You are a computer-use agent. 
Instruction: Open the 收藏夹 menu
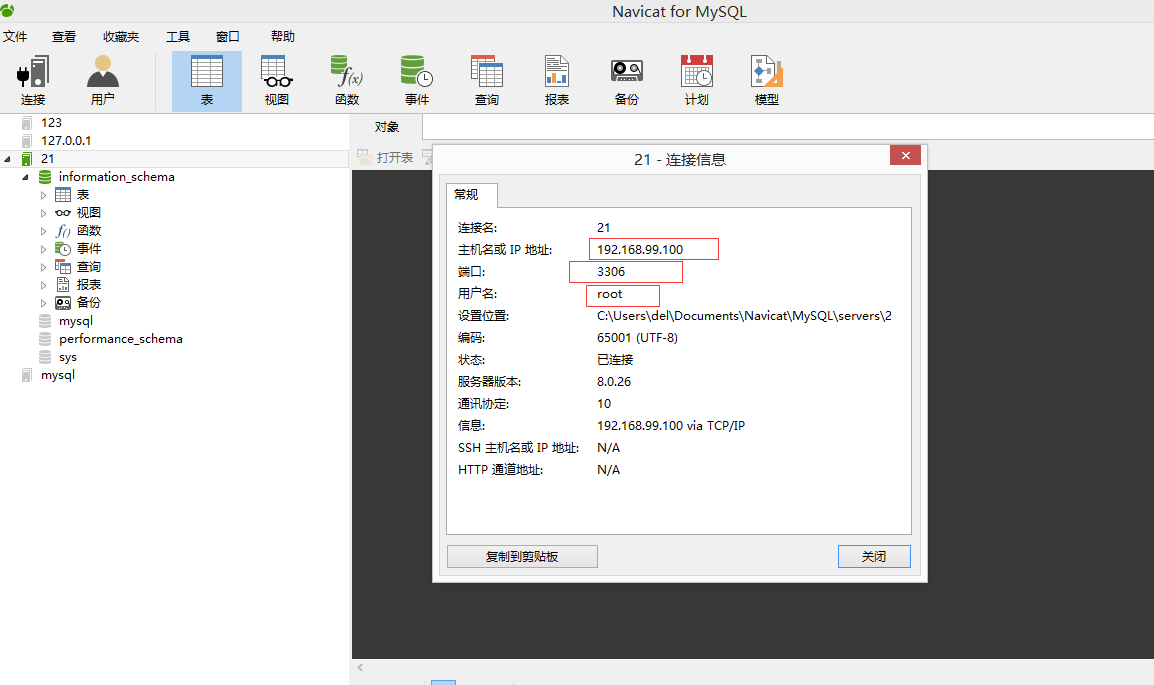coord(121,37)
